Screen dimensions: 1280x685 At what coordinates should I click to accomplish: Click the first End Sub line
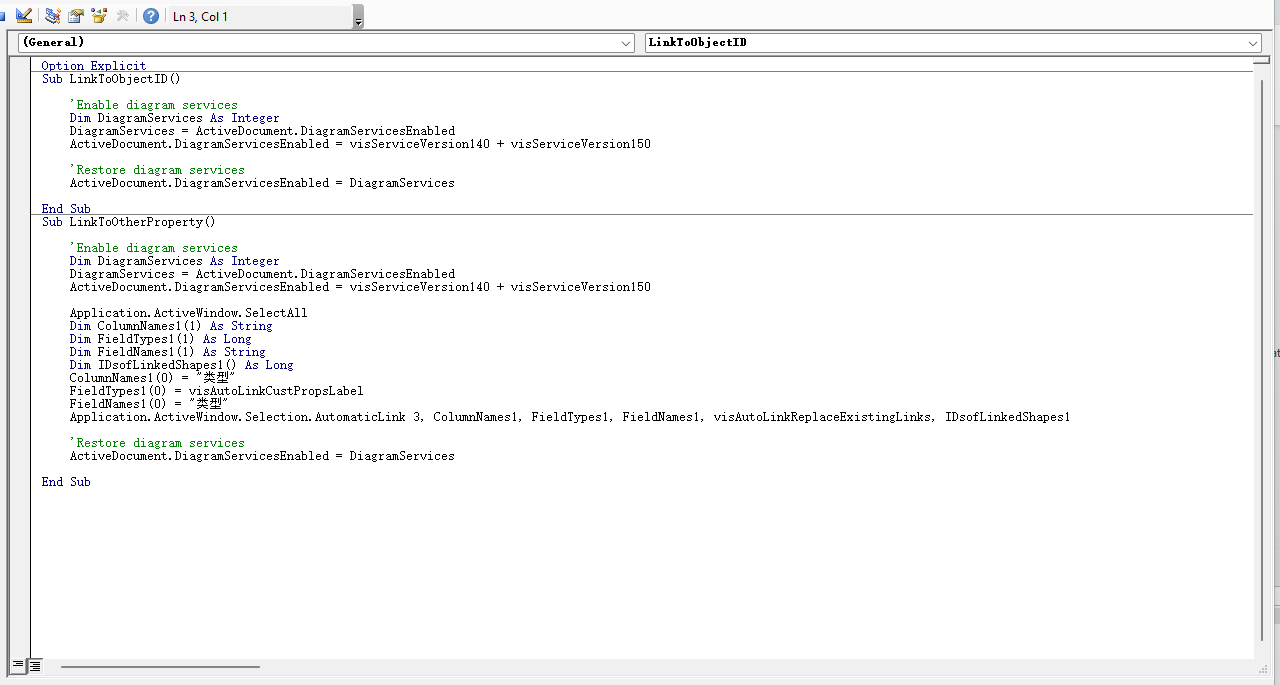[x=66, y=209]
